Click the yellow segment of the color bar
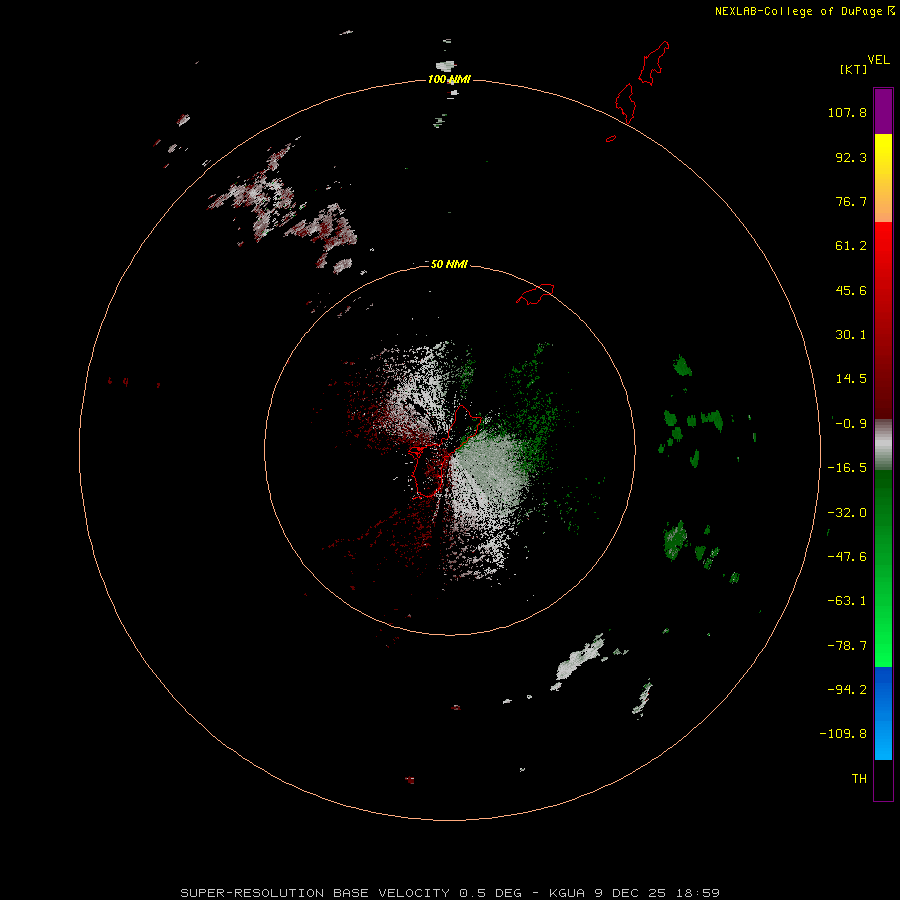Image resolution: width=900 pixels, height=900 pixels. pyautogui.click(x=883, y=155)
